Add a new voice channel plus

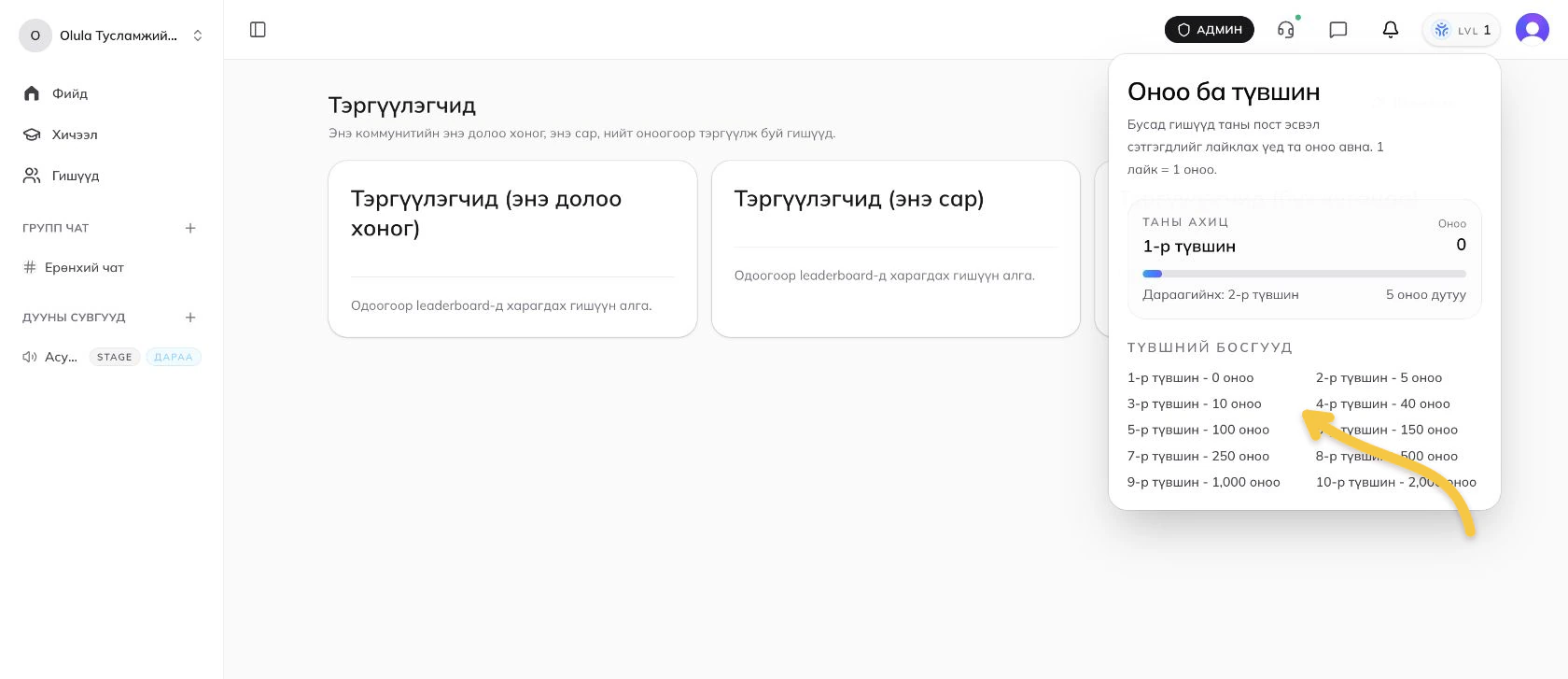pyautogui.click(x=190, y=318)
